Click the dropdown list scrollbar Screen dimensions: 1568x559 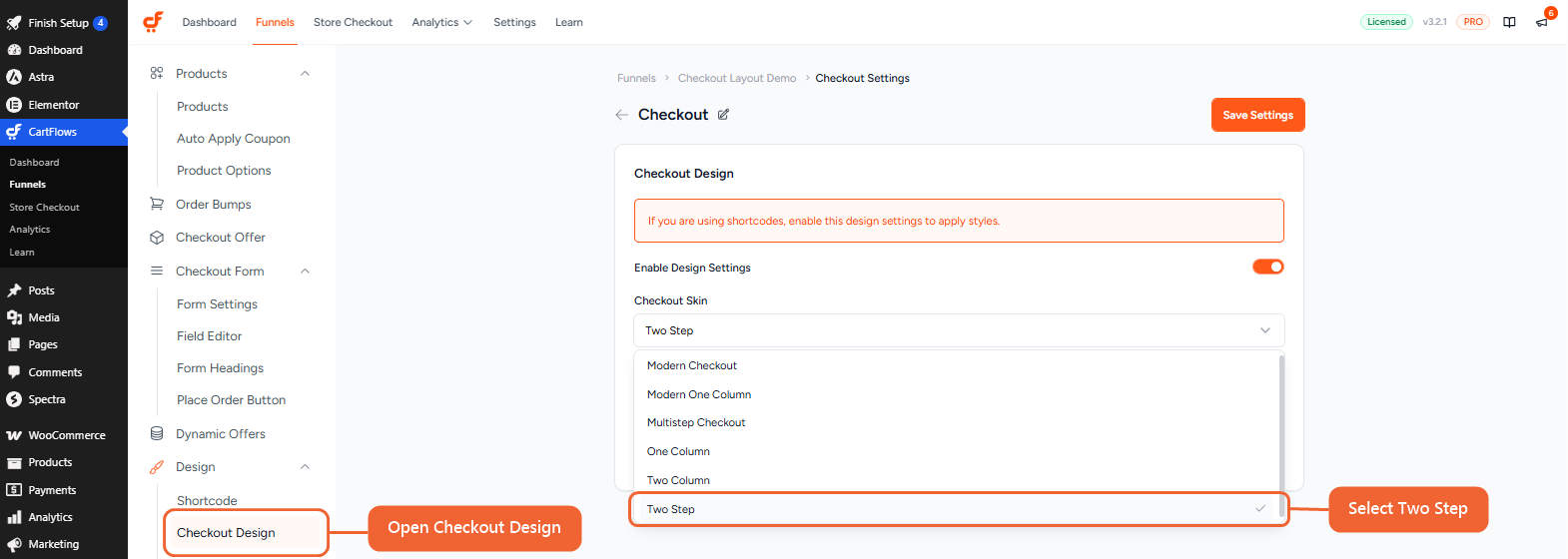click(1281, 435)
